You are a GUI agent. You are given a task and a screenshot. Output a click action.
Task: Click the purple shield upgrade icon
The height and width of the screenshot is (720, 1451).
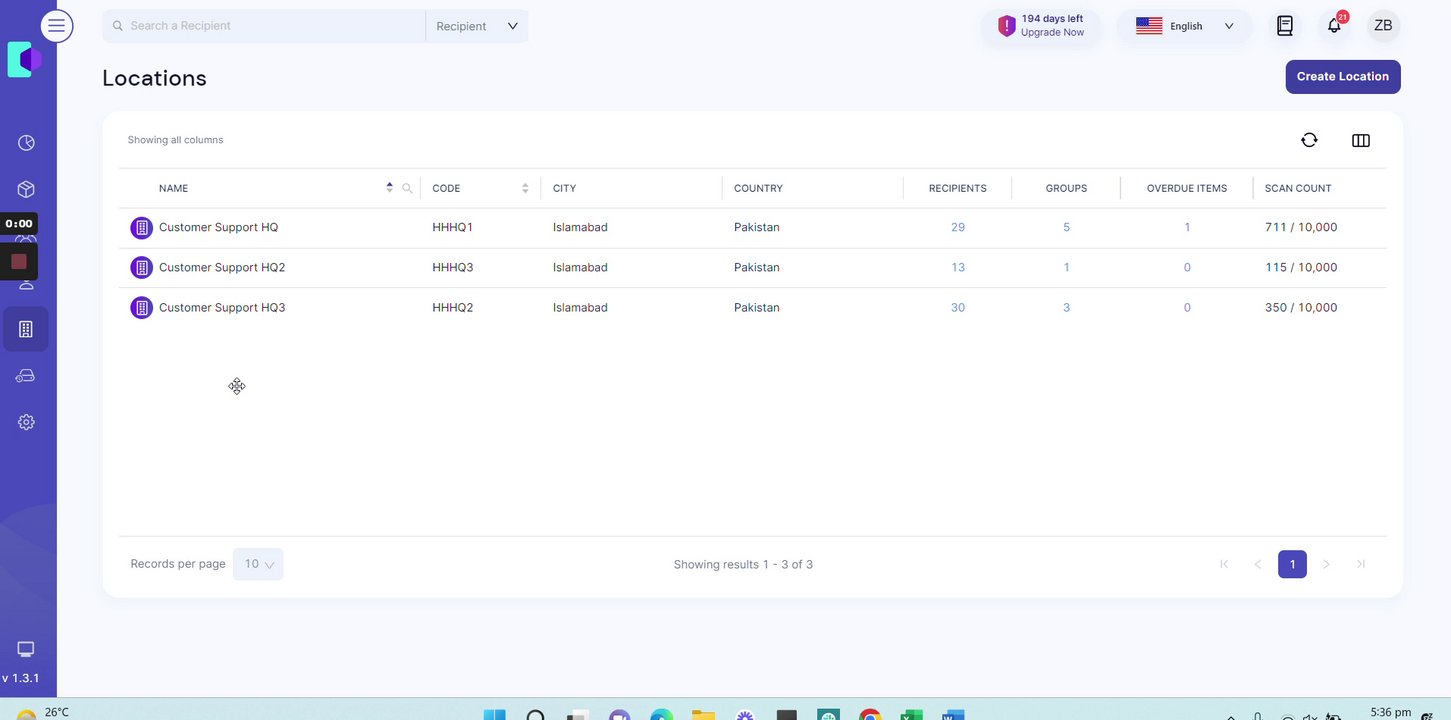[1006, 26]
